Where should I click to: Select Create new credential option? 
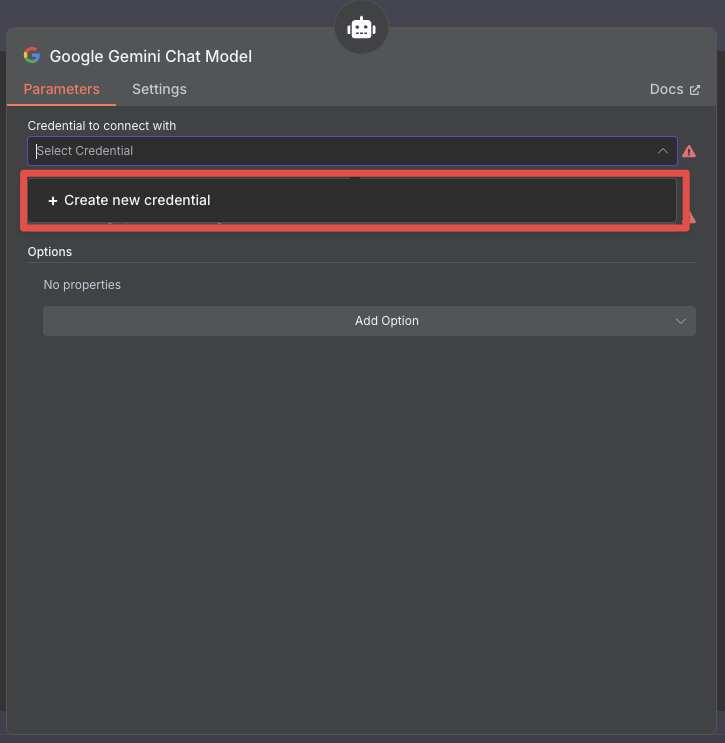coord(352,200)
